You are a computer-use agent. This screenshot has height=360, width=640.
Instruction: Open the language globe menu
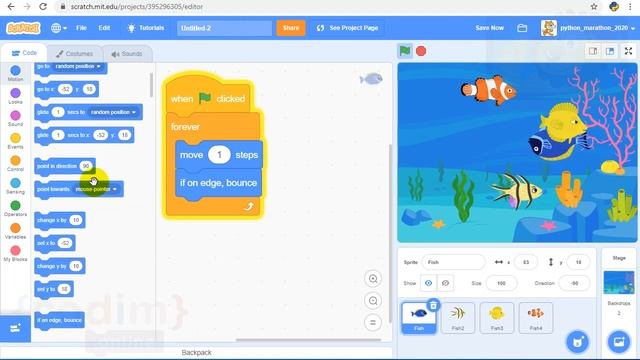point(59,28)
